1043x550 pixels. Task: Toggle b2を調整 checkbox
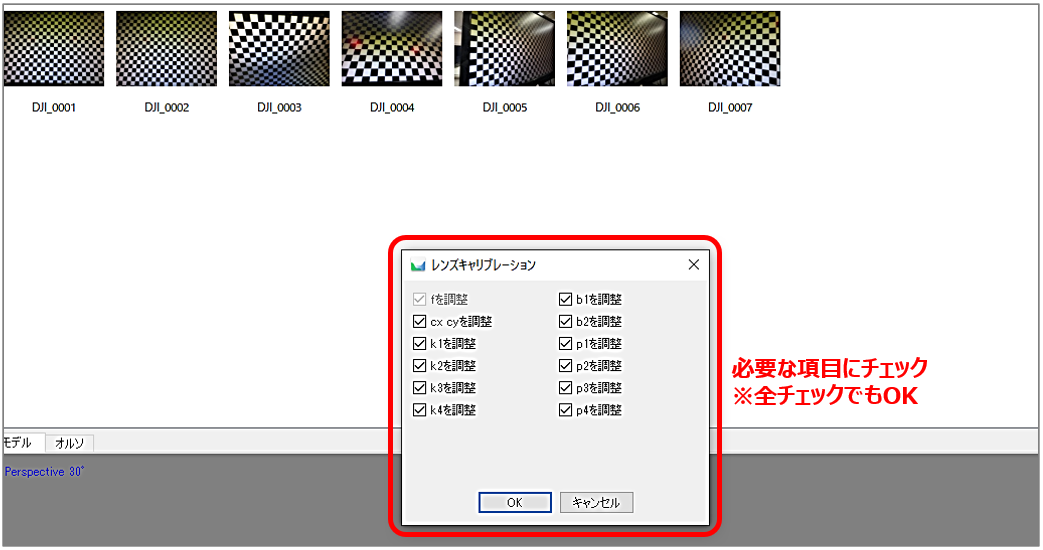pos(565,322)
